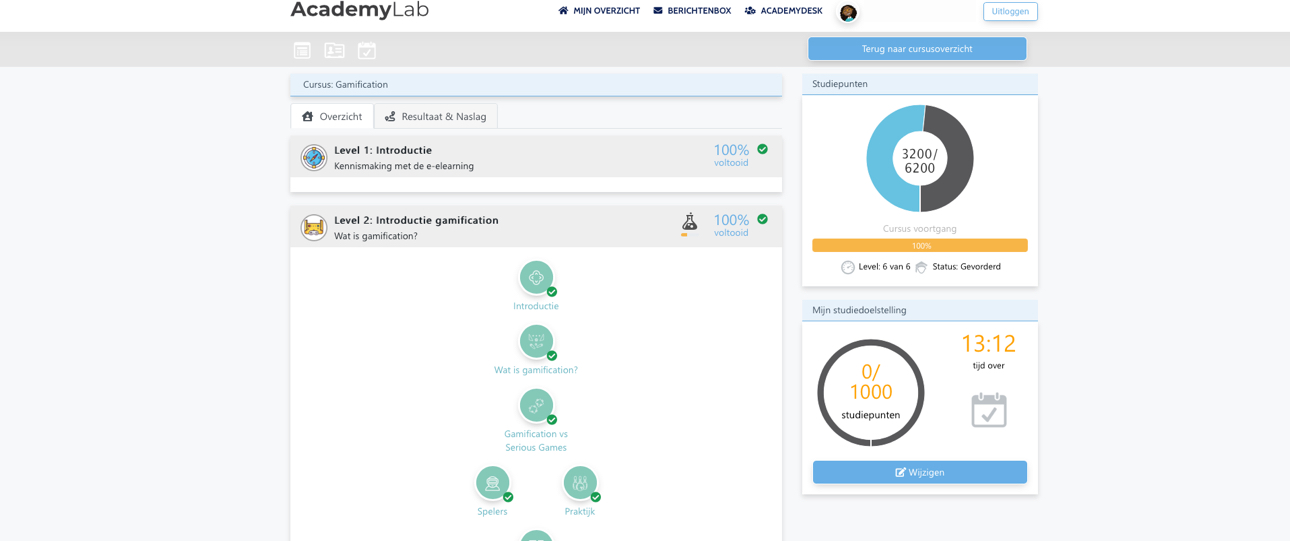Screen dimensions: 1290x541
Task: Select the Gamification vs Serious Games icon
Action: pyautogui.click(x=536, y=406)
